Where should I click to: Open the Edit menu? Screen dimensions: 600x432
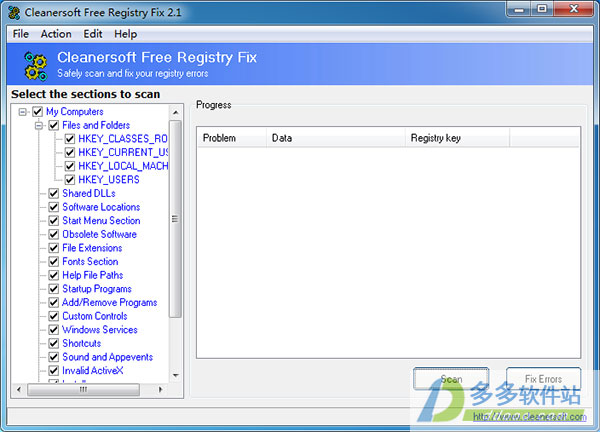pos(93,34)
